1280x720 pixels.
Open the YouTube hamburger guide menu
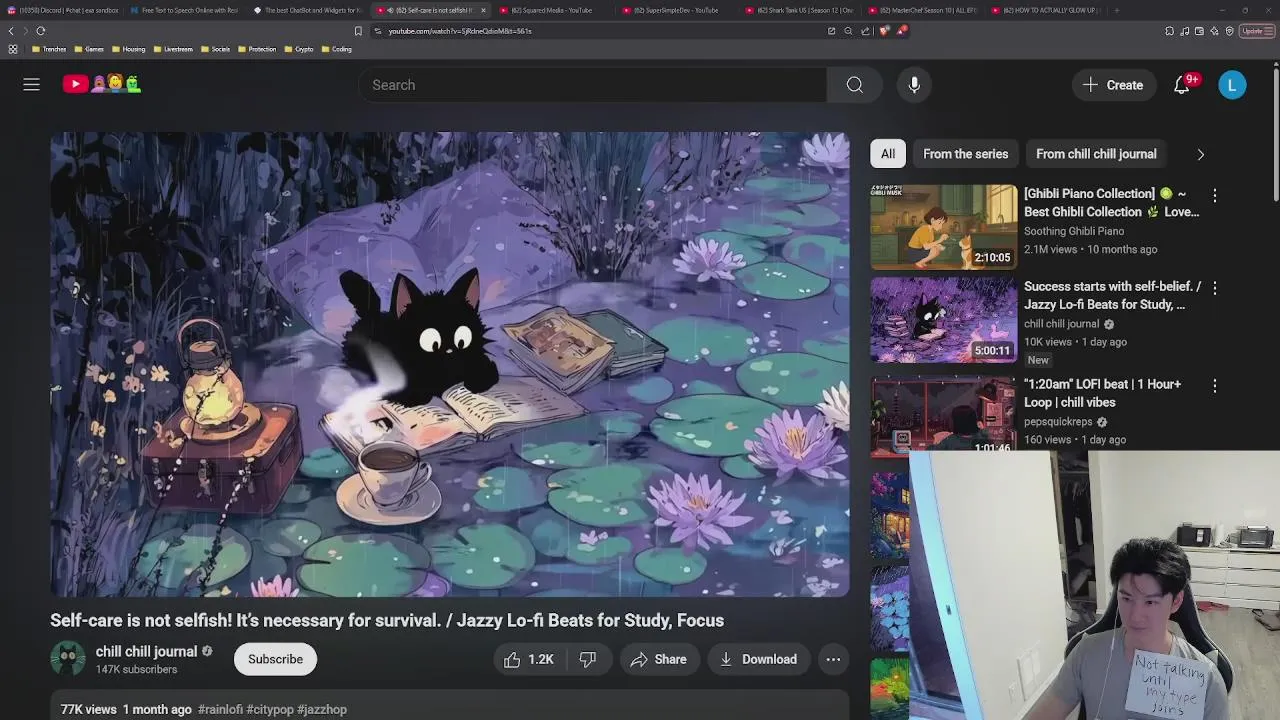pos(32,85)
